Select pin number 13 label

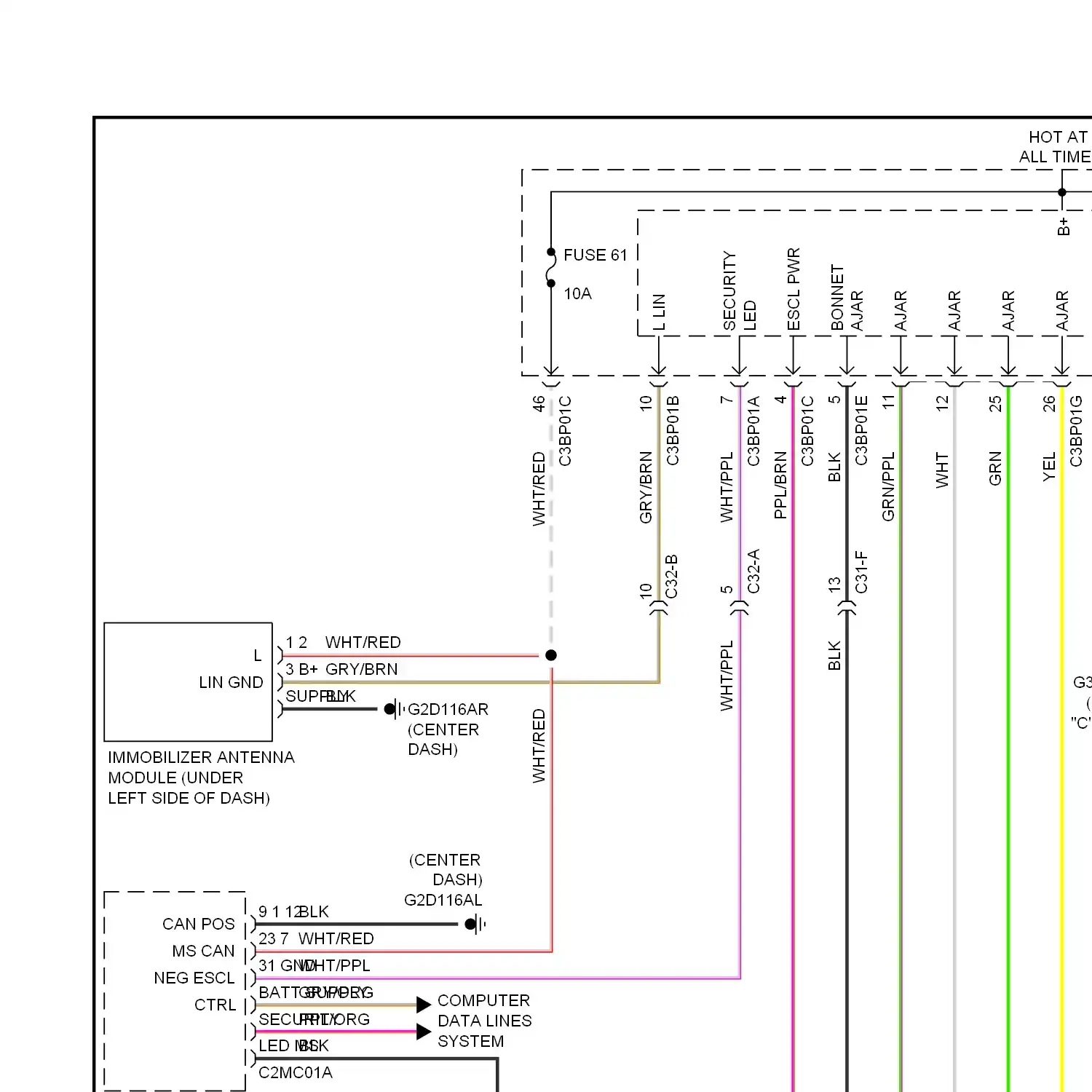[834, 584]
